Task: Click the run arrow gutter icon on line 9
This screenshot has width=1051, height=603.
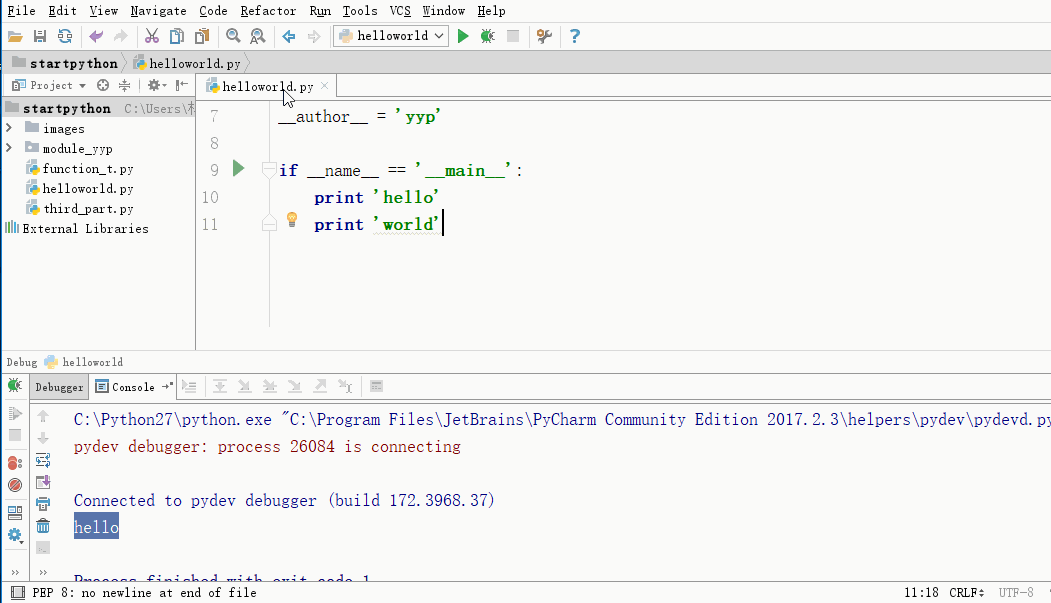Action: tap(238, 169)
